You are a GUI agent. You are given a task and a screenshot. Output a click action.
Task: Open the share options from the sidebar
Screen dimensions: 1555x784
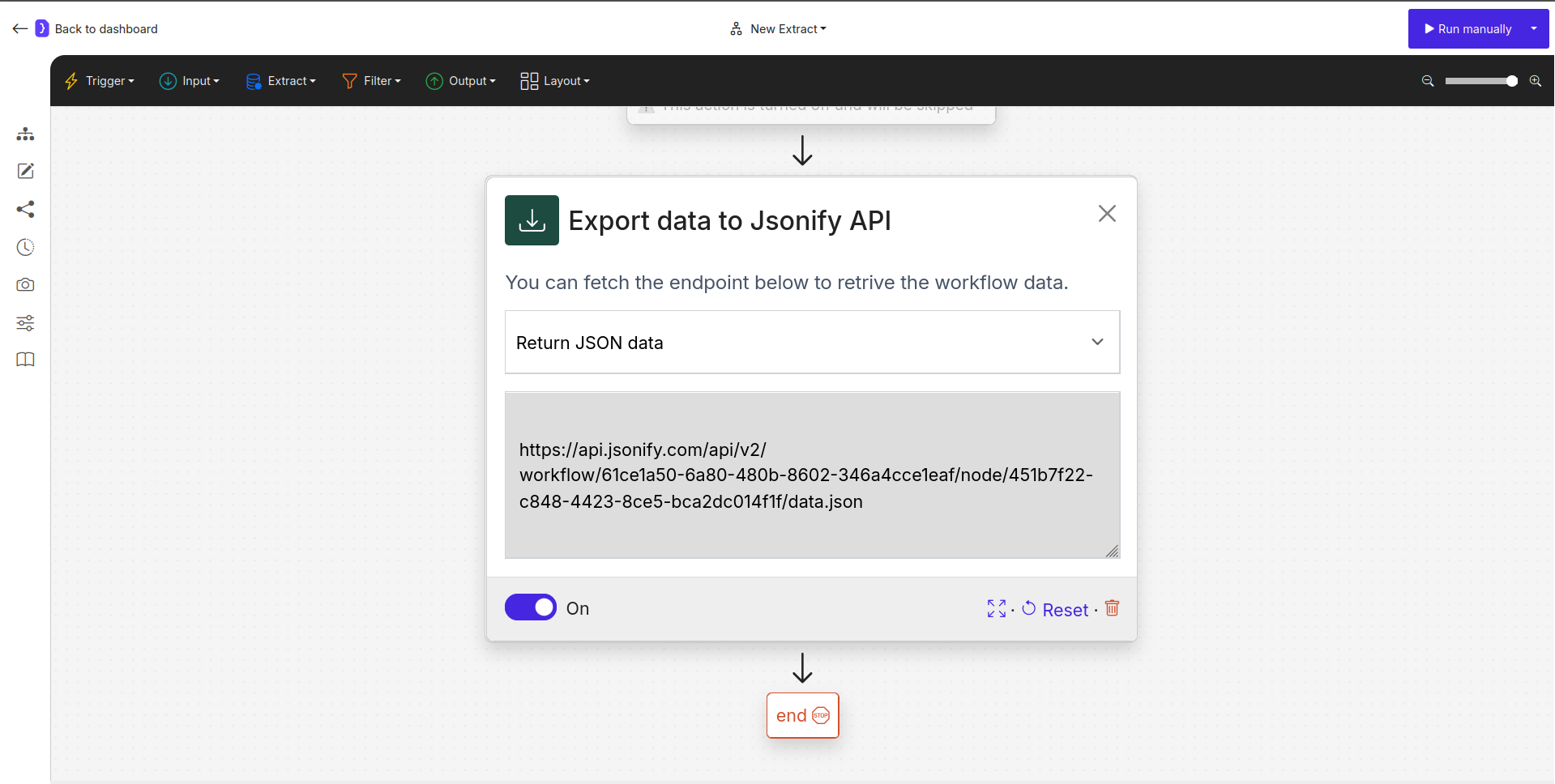tap(25, 209)
